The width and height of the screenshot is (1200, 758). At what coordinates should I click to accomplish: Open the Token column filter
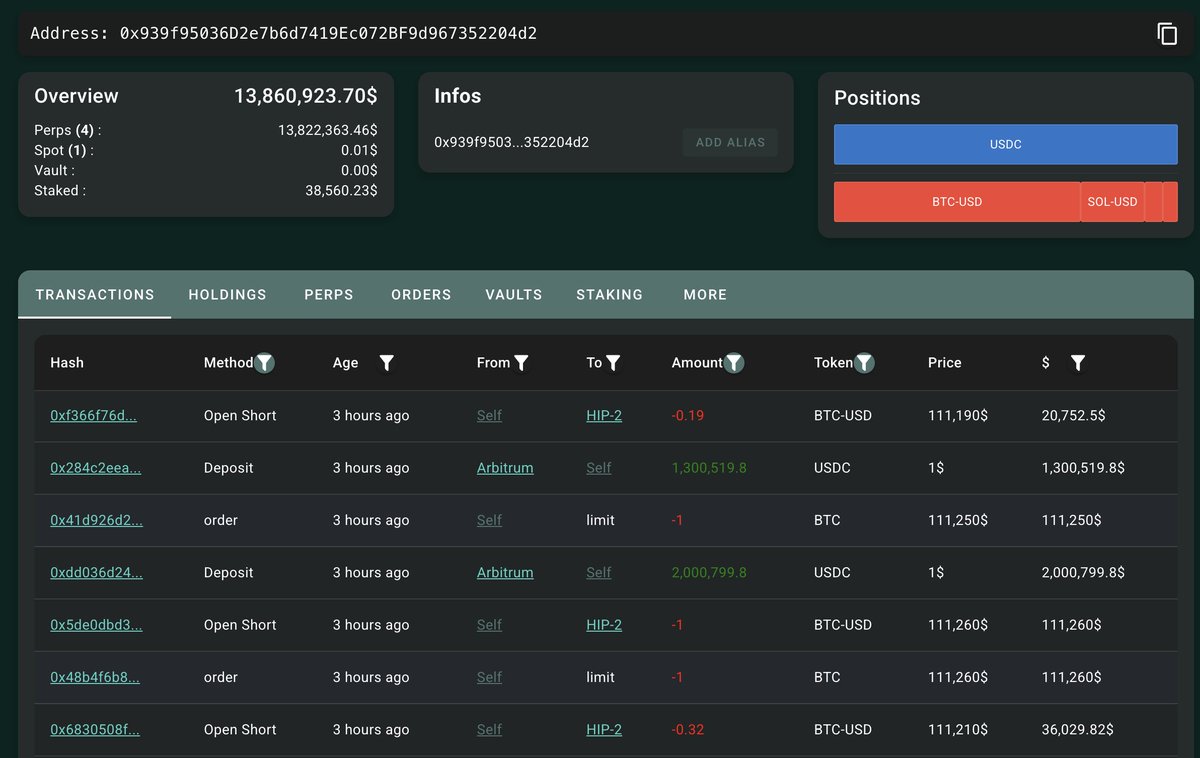click(864, 363)
